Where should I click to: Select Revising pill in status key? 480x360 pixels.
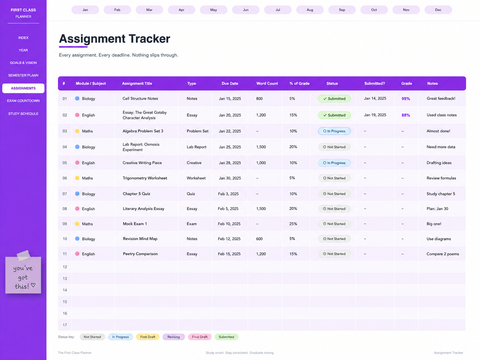174,337
